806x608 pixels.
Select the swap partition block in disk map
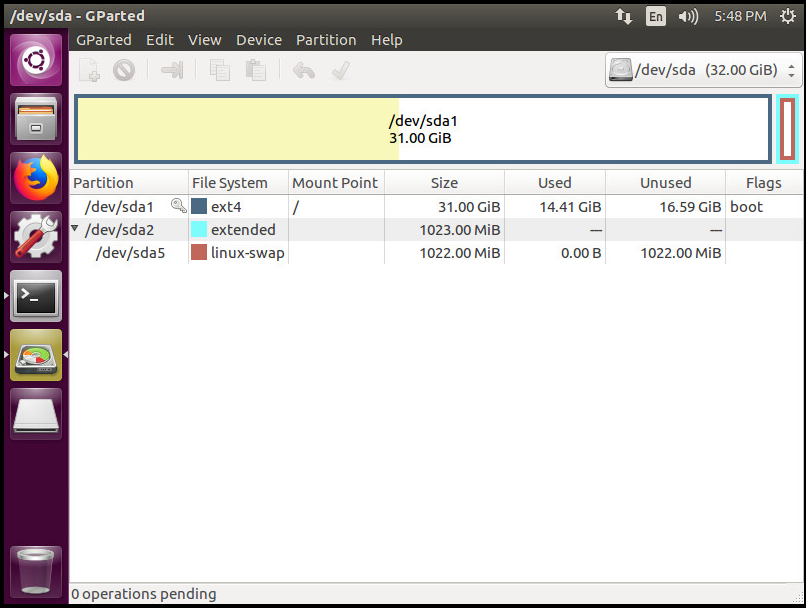click(787, 129)
